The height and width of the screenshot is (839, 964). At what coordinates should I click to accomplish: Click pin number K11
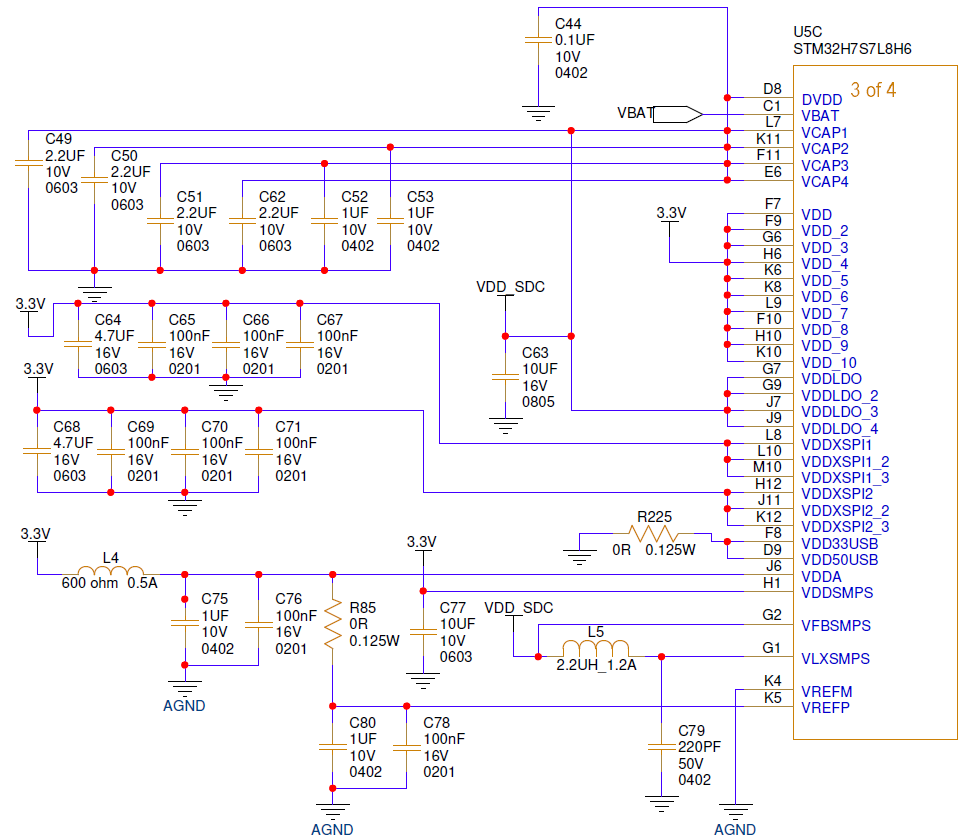(768, 139)
